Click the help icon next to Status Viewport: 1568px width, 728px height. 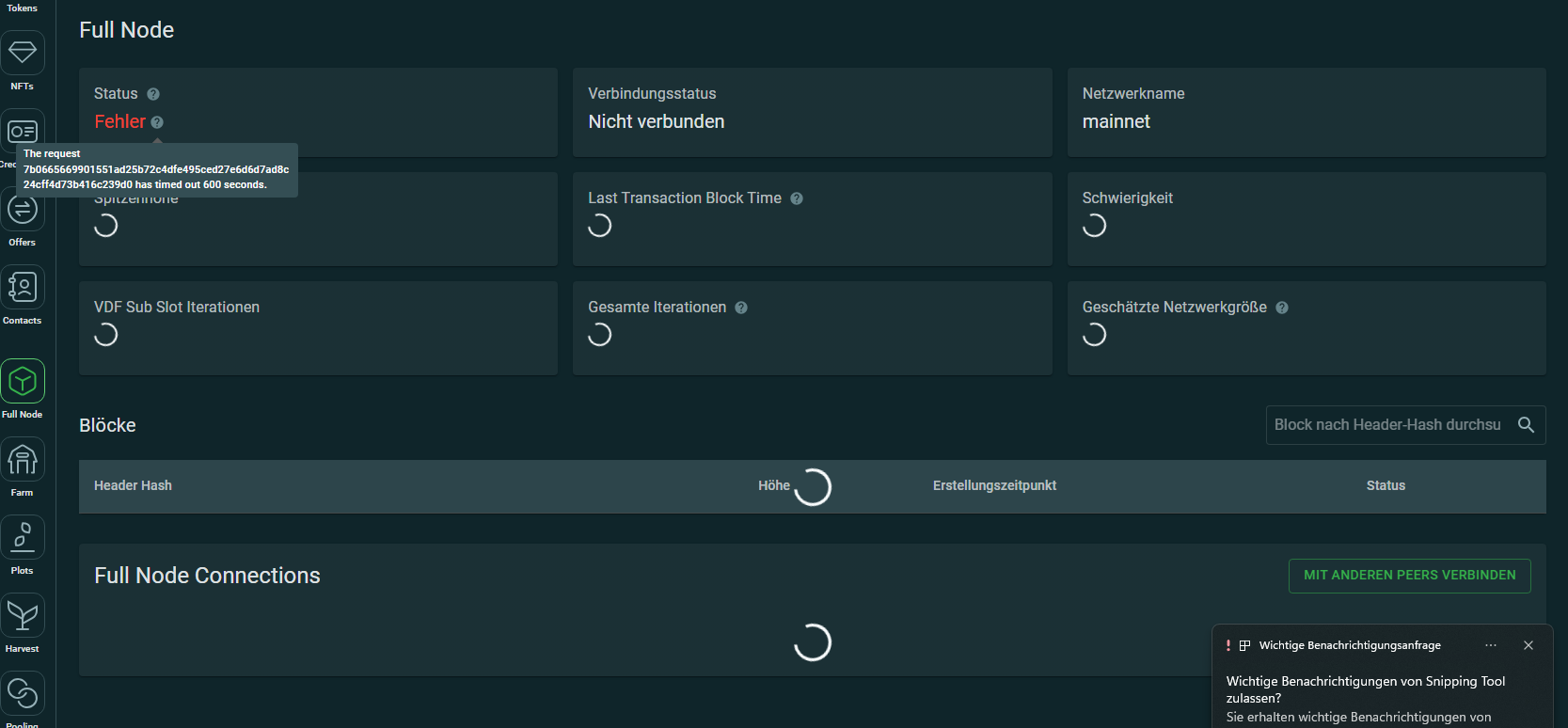153,94
